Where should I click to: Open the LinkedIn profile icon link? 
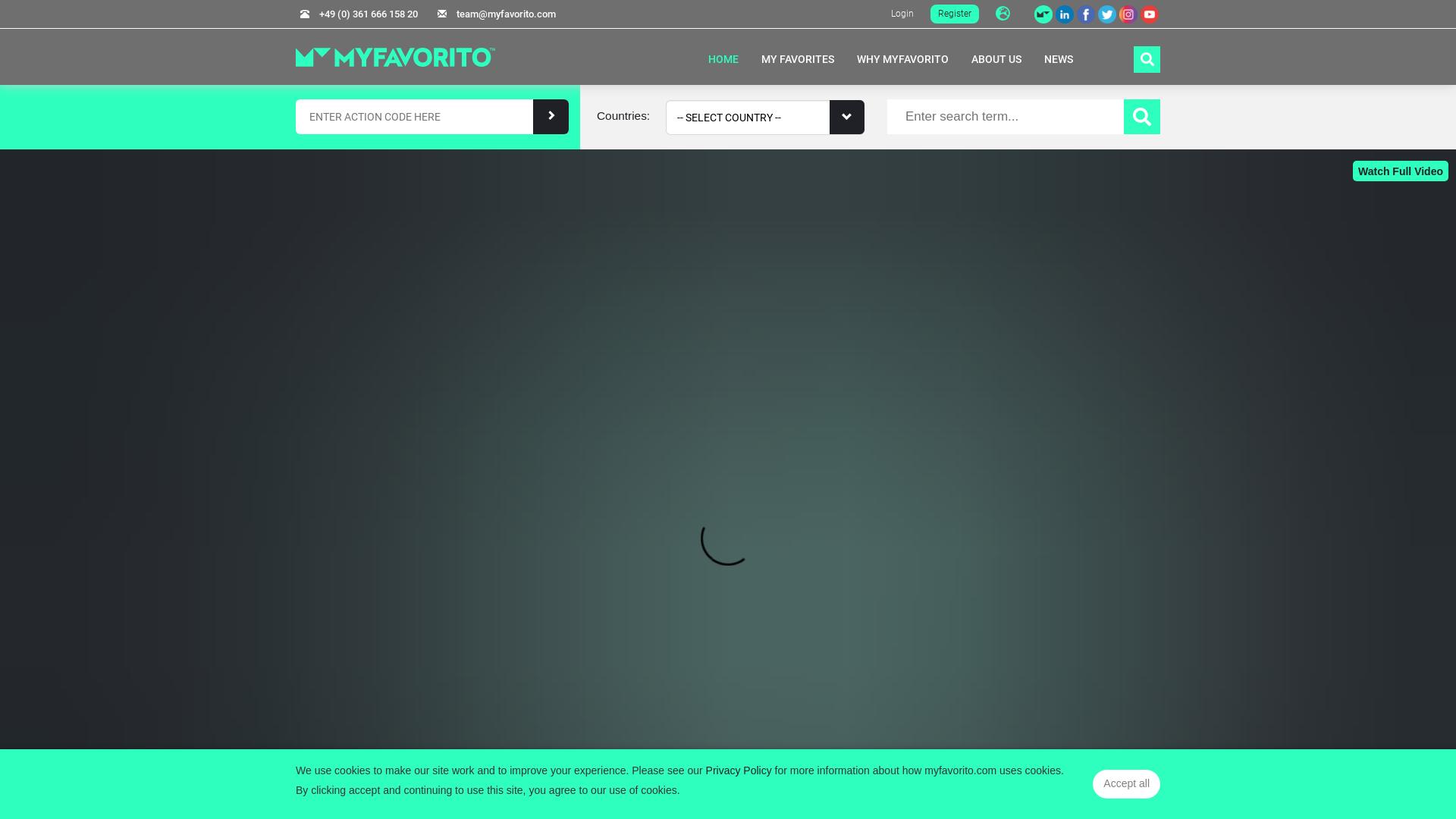(x=1064, y=14)
